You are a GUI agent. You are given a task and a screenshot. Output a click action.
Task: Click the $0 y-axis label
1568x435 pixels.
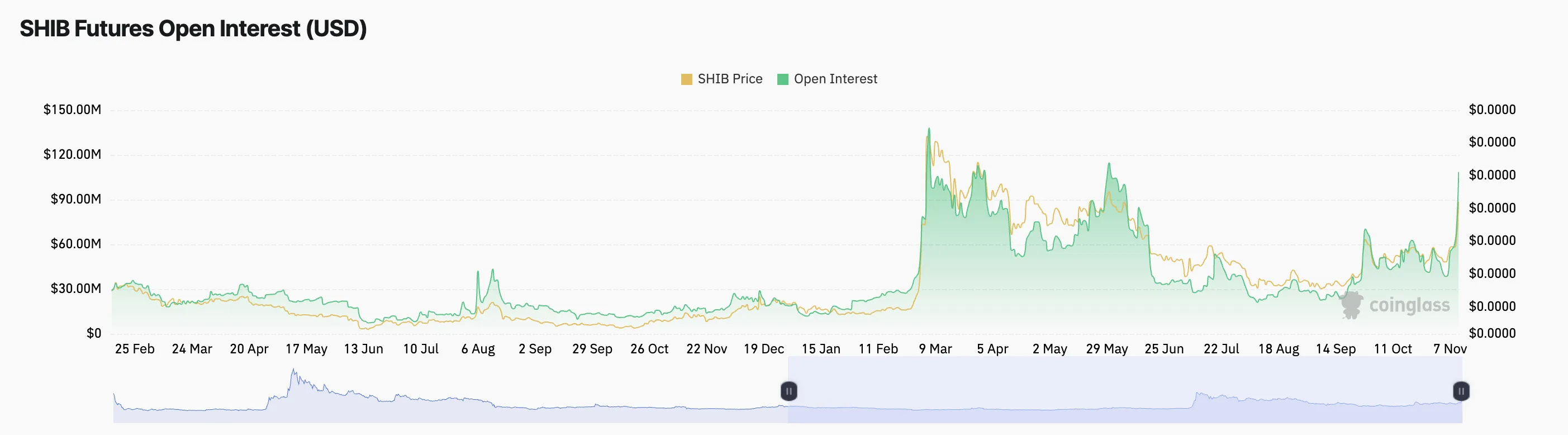click(94, 333)
